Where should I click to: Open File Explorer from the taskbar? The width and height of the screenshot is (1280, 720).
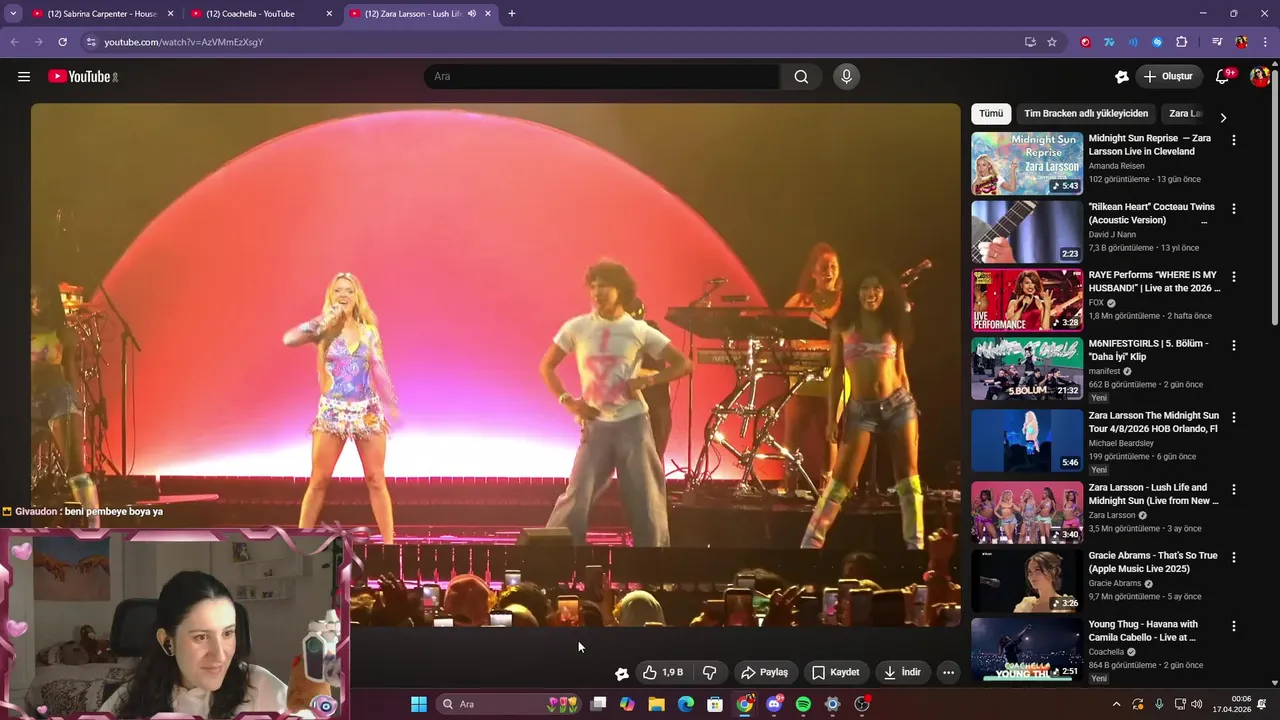tap(656, 704)
